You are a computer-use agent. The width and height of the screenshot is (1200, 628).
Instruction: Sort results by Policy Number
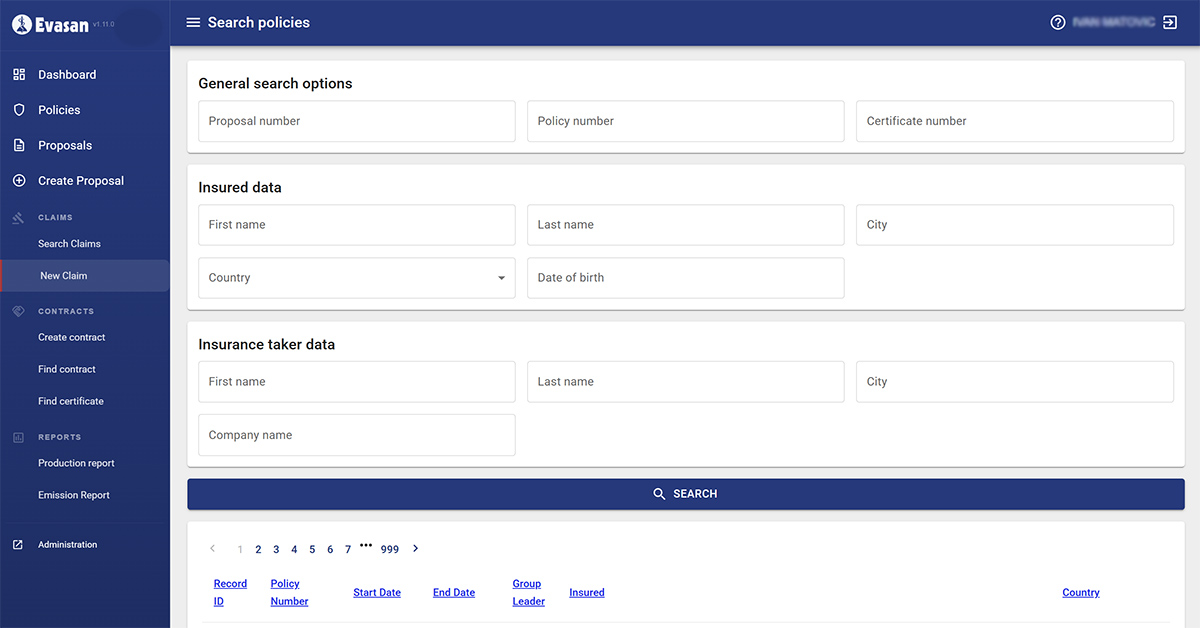click(x=289, y=592)
